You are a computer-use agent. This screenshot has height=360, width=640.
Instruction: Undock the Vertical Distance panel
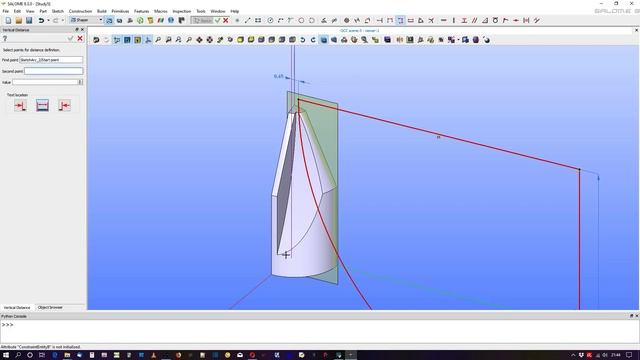click(x=77, y=30)
